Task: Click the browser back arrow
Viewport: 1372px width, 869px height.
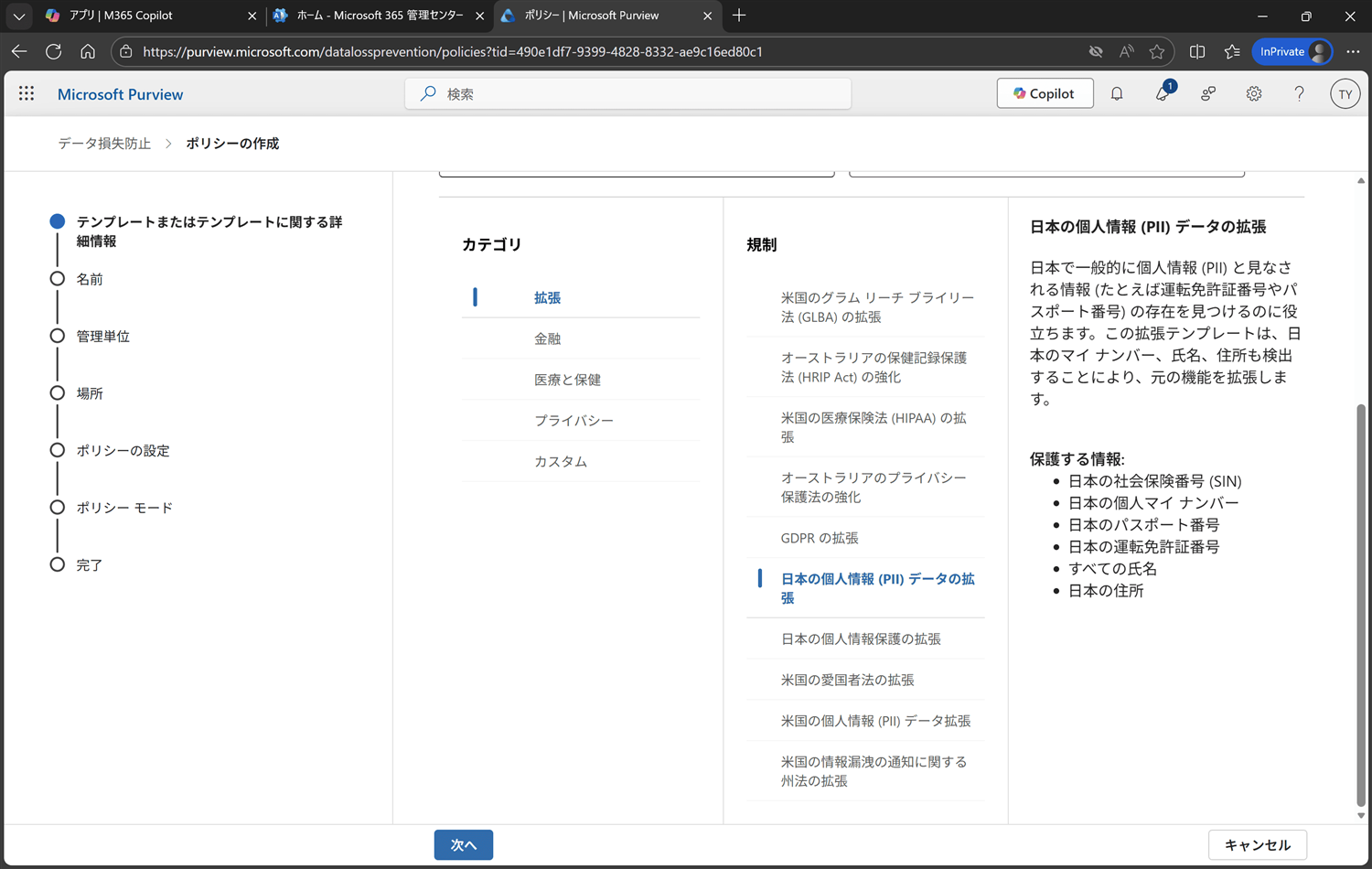Action: (x=19, y=51)
